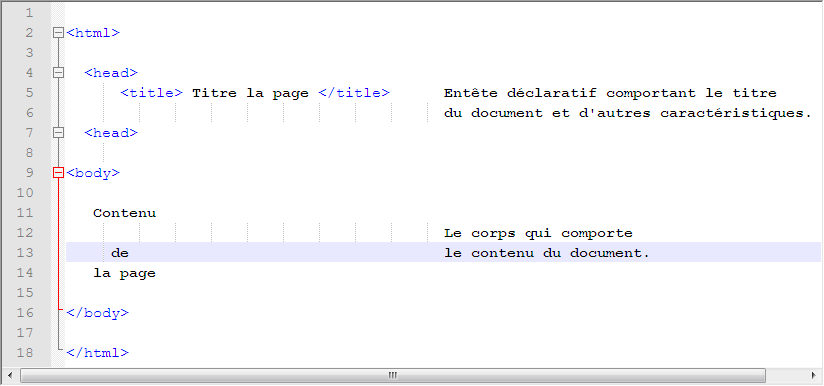
Task: Click line number 15 in the margin
Action: click(x=25, y=293)
